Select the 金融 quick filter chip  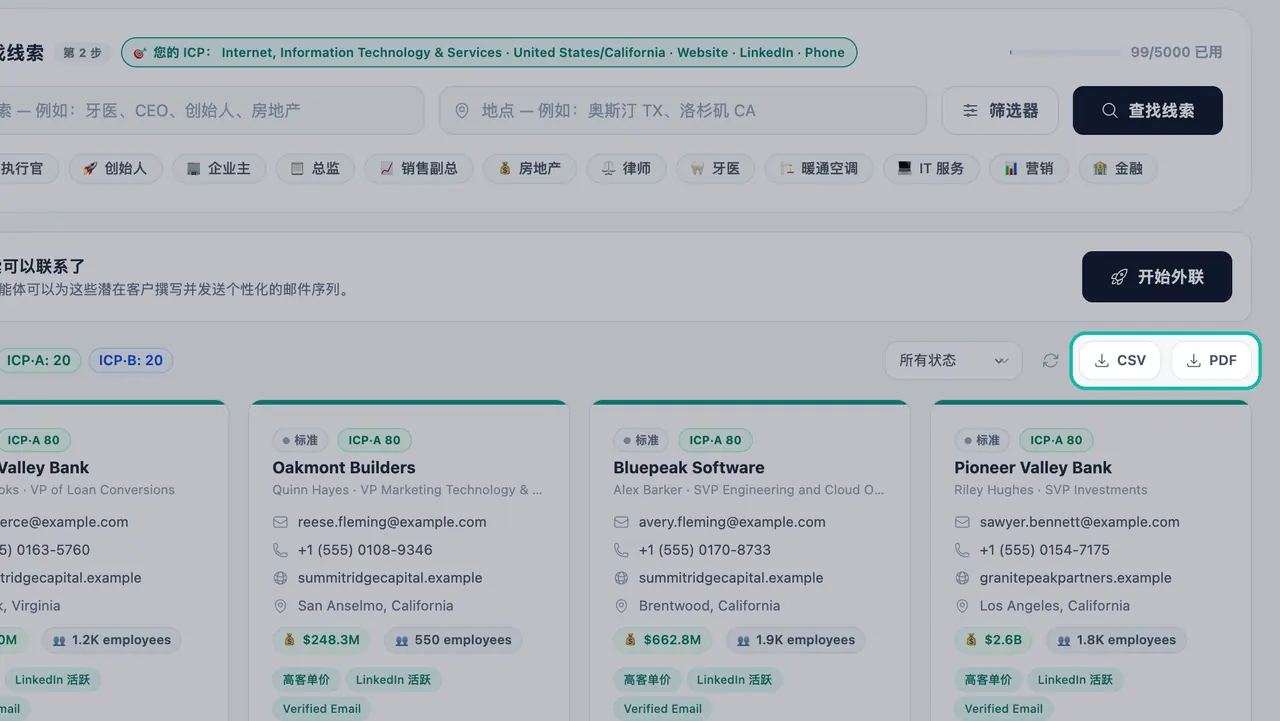[1118, 169]
